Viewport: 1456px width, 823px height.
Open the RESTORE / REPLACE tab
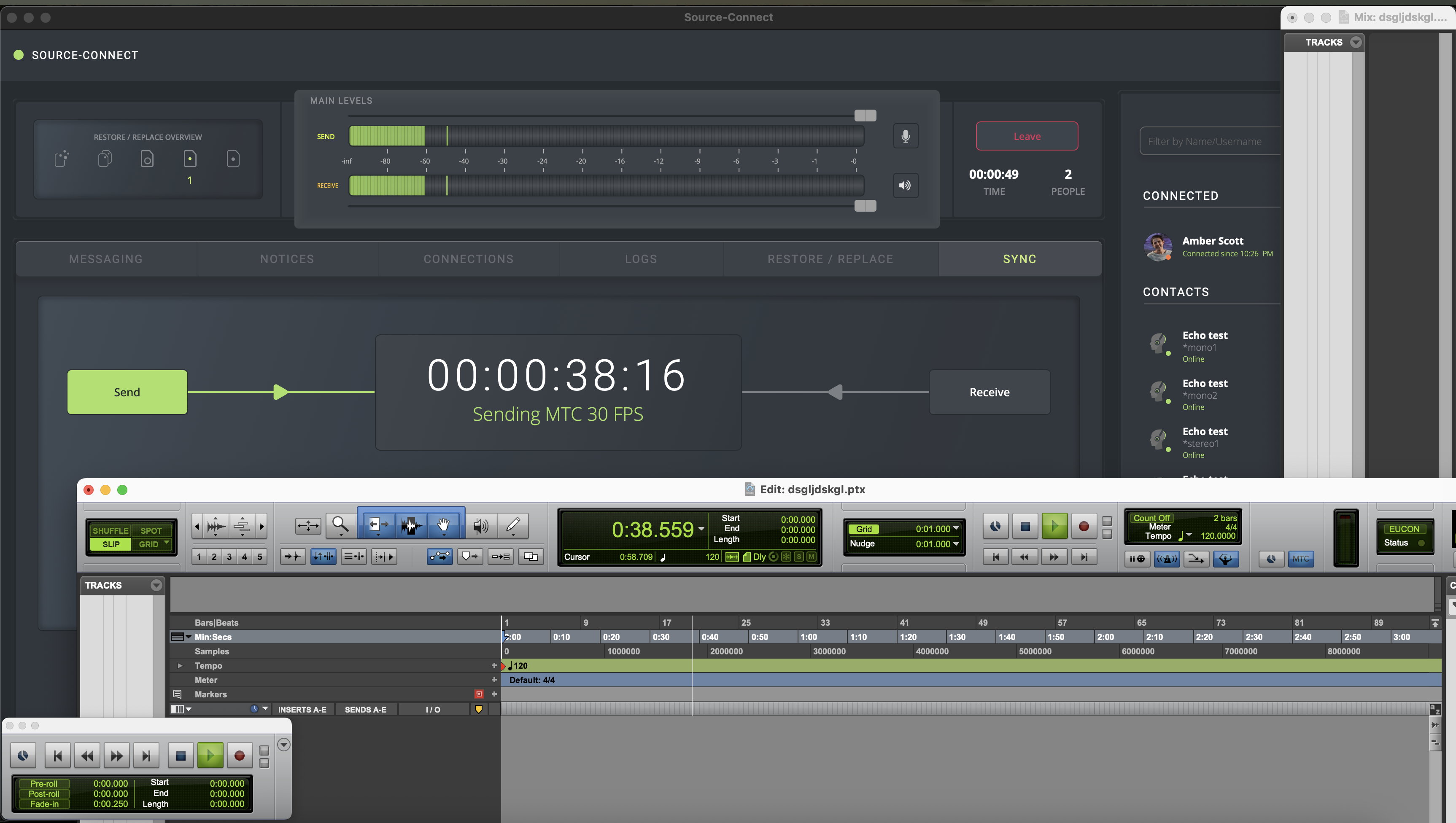coord(830,259)
